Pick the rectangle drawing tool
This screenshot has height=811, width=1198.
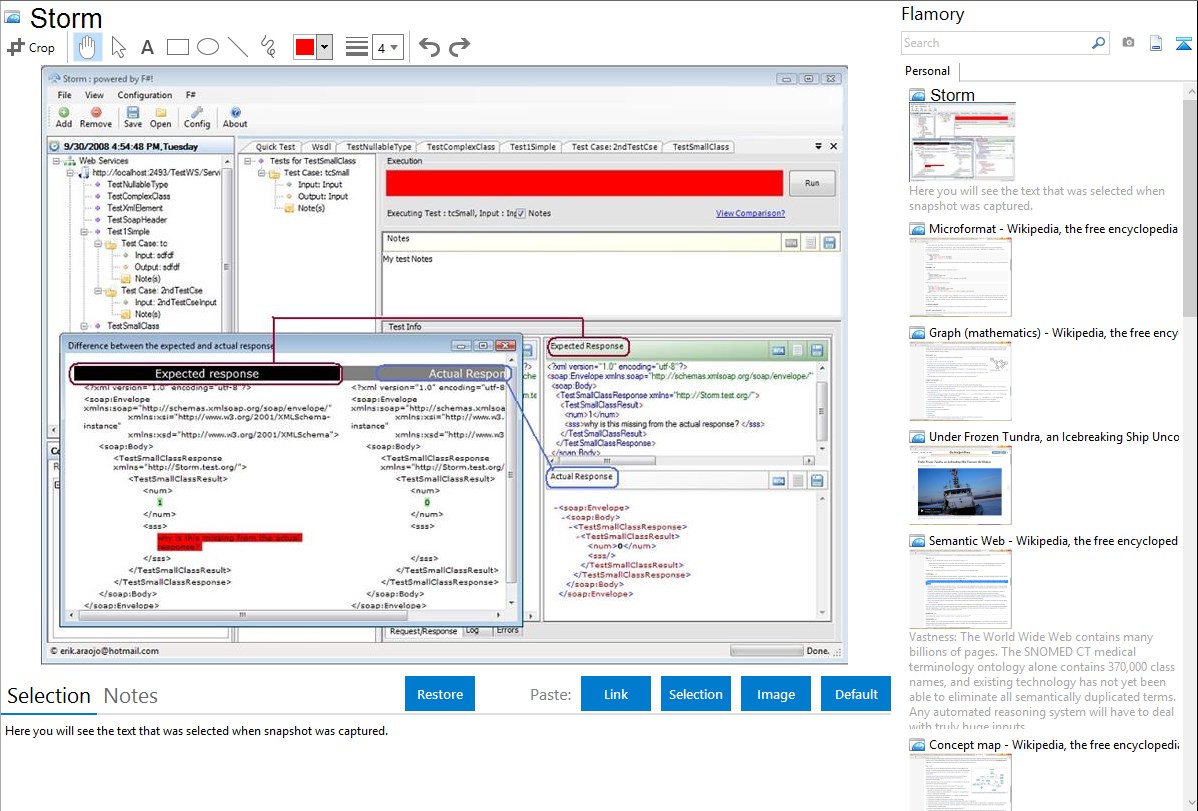click(x=177, y=47)
